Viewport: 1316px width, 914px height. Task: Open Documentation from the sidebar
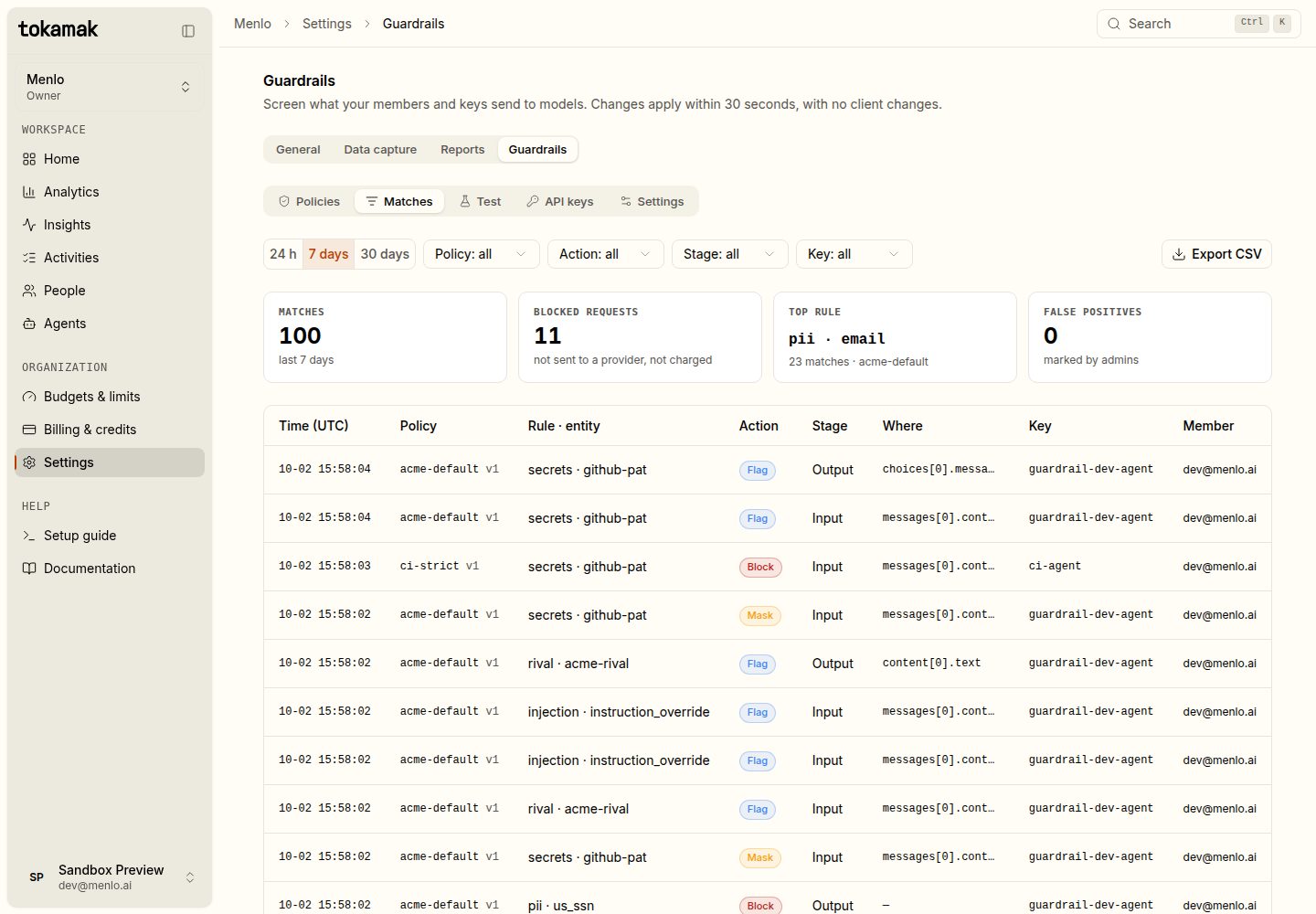[110, 569]
